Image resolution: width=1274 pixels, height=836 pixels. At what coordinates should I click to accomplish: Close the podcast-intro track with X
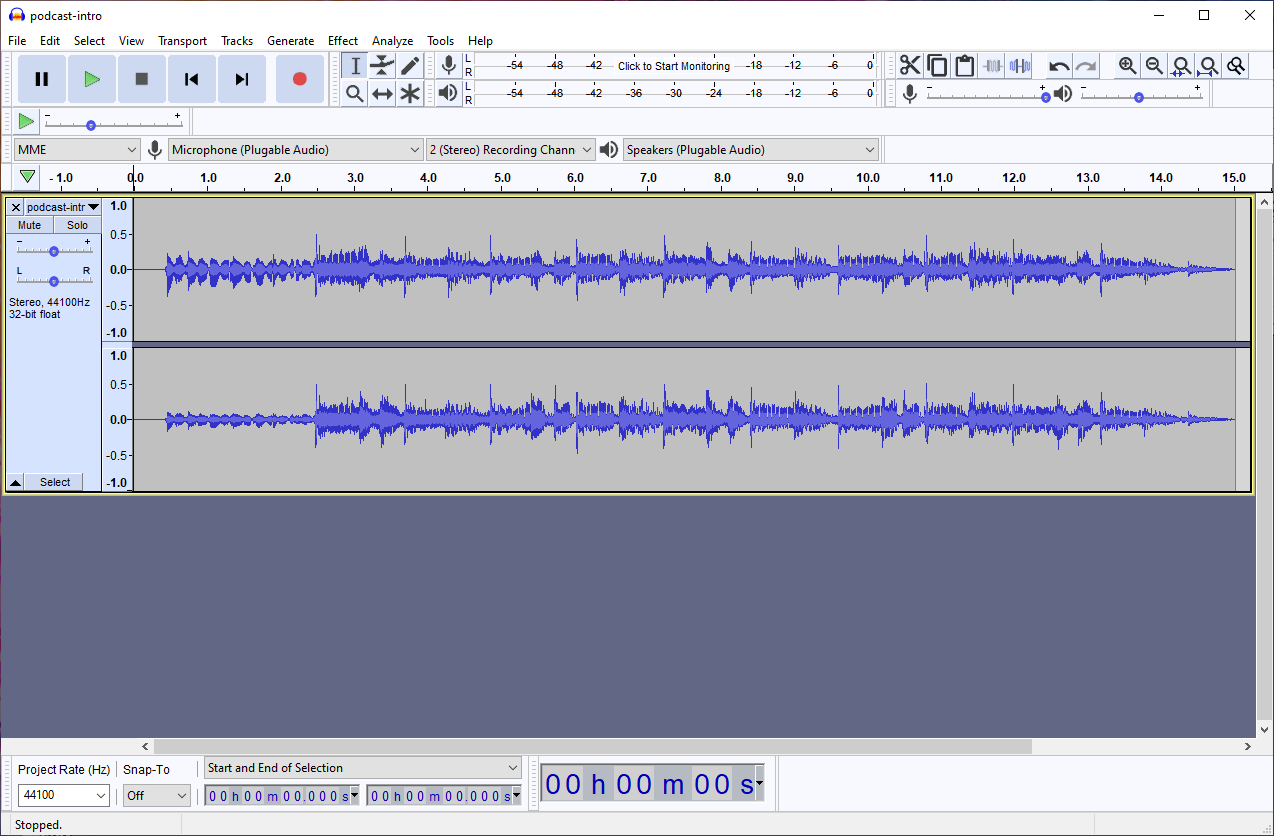pos(15,207)
